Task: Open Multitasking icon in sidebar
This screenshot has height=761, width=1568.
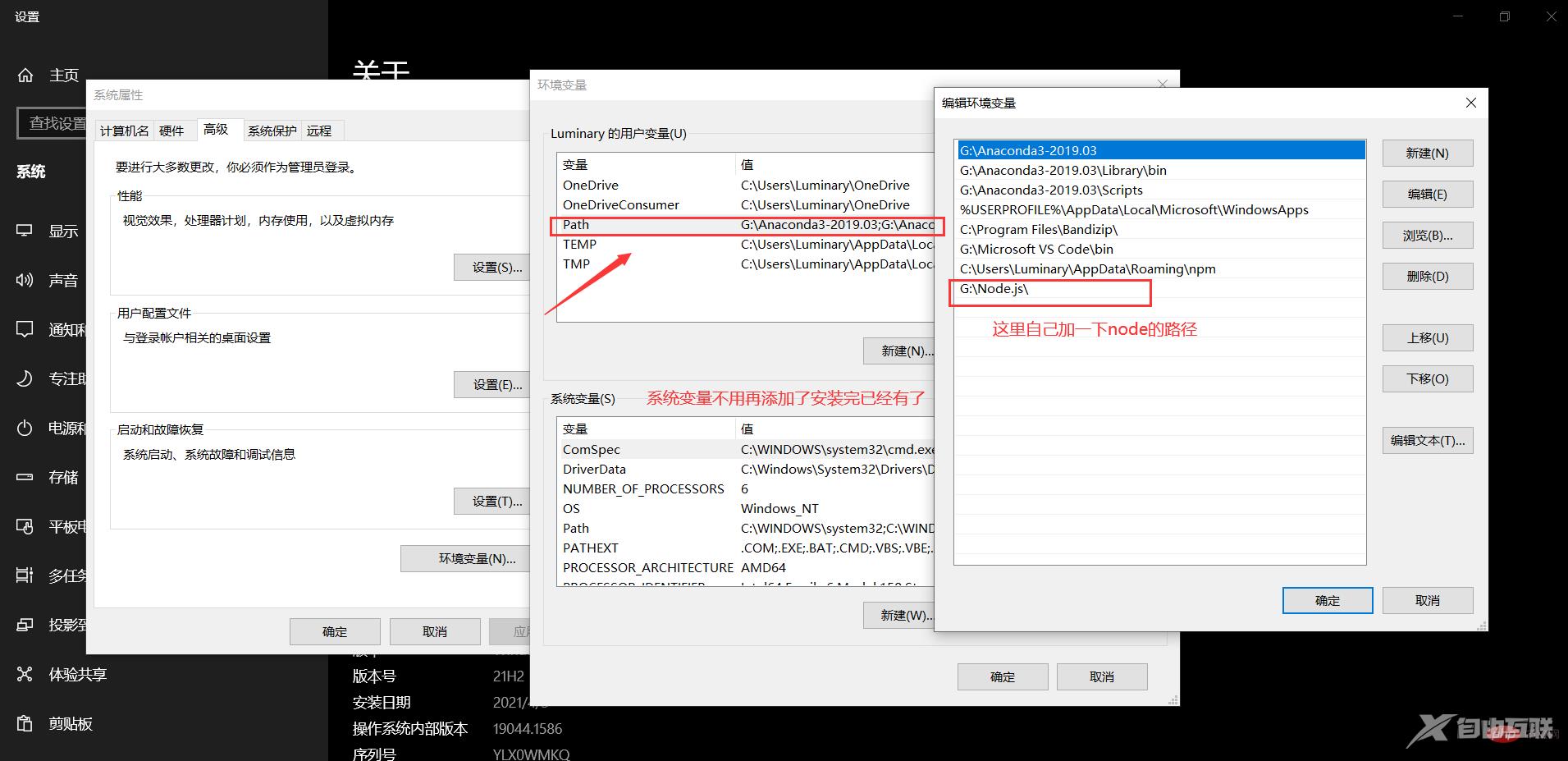Action: tap(25, 575)
